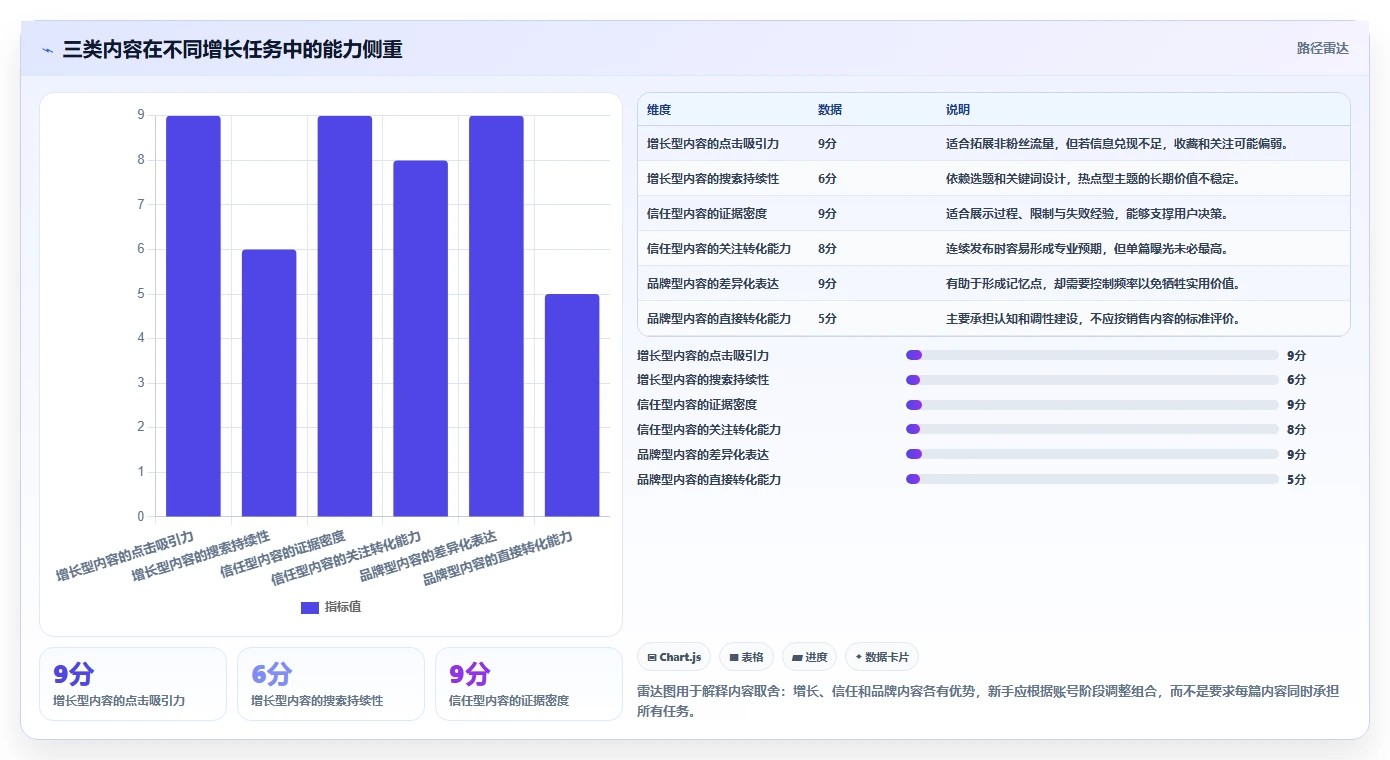Click the 5分 value in the table
The width and height of the screenshot is (1390, 760).
827,319
